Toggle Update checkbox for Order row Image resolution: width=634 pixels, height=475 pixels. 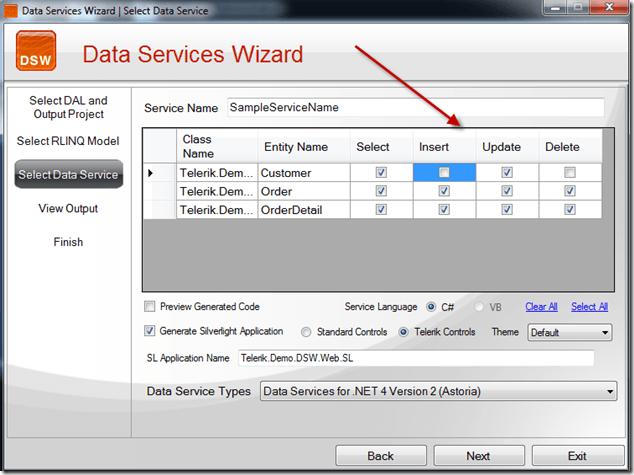(x=507, y=191)
